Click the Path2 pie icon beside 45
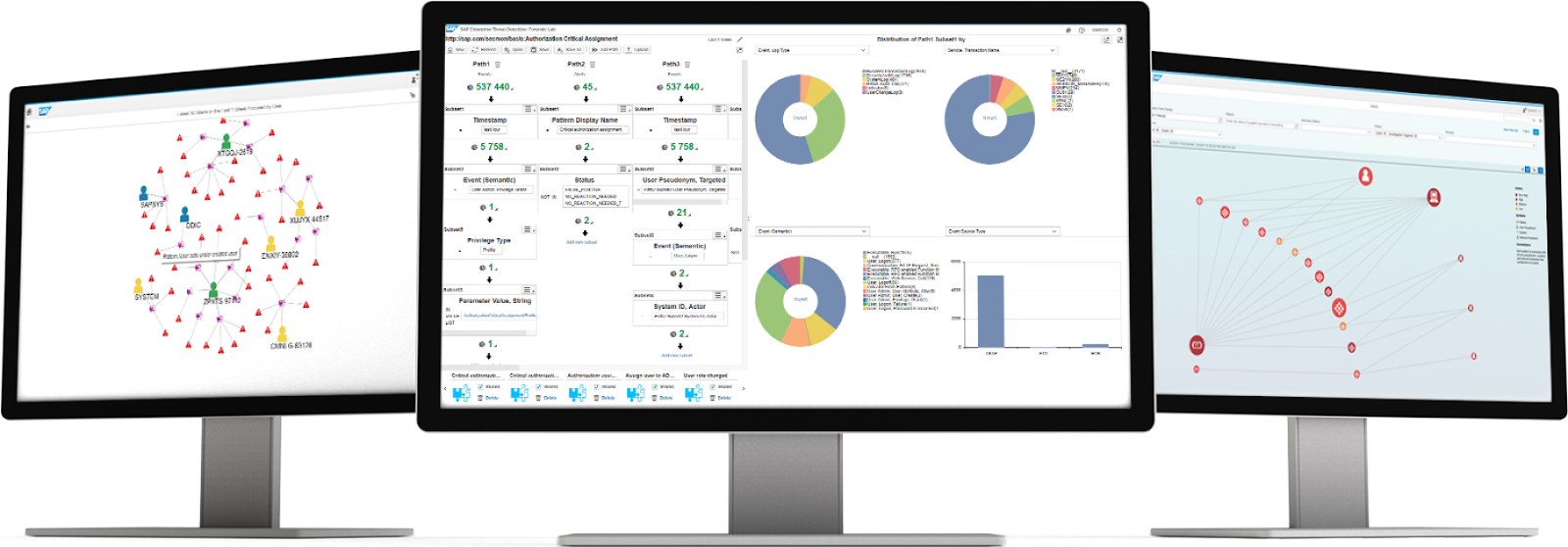The height and width of the screenshot is (547, 1568). coord(576,87)
